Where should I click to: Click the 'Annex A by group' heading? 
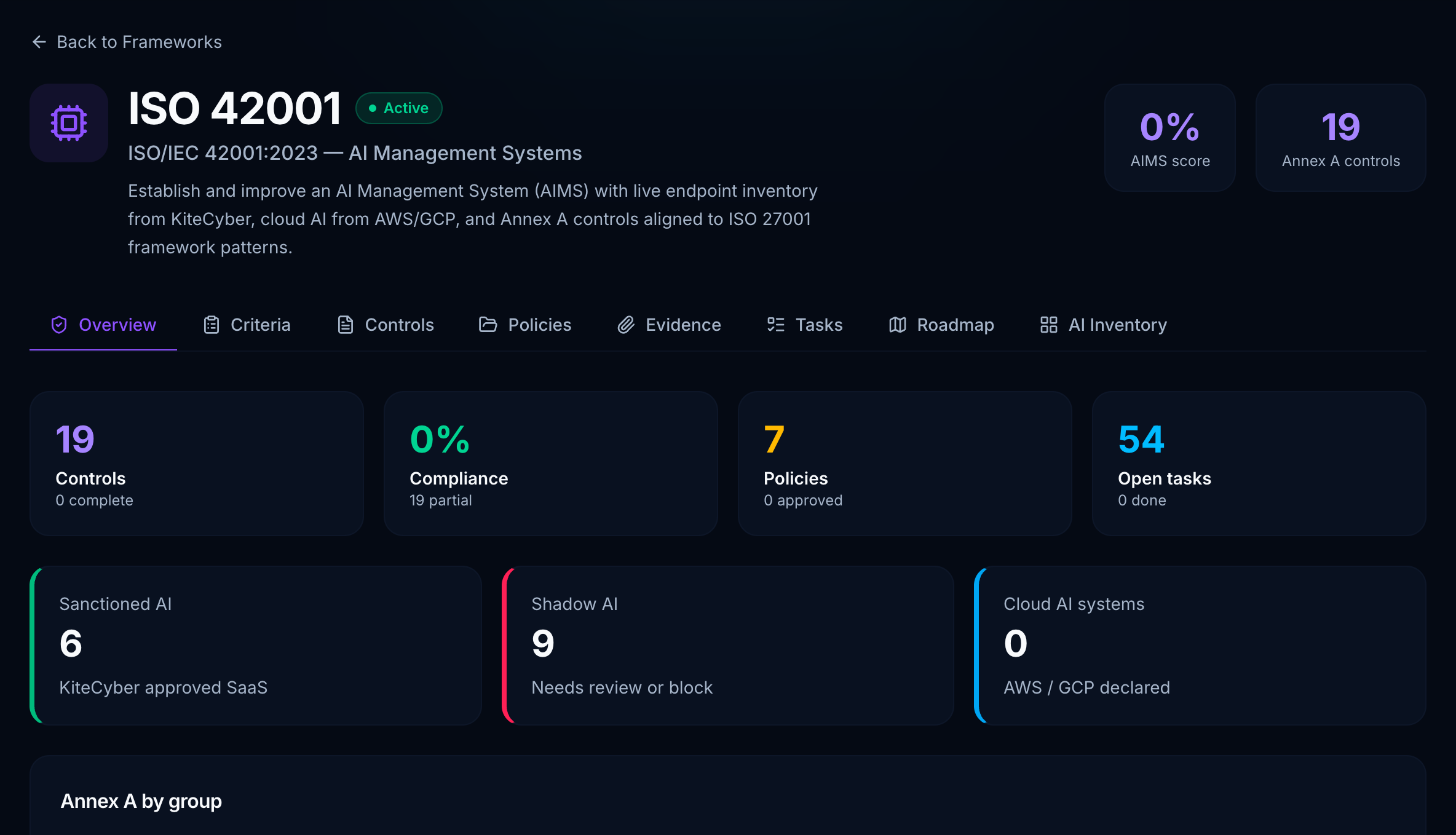pos(141,801)
